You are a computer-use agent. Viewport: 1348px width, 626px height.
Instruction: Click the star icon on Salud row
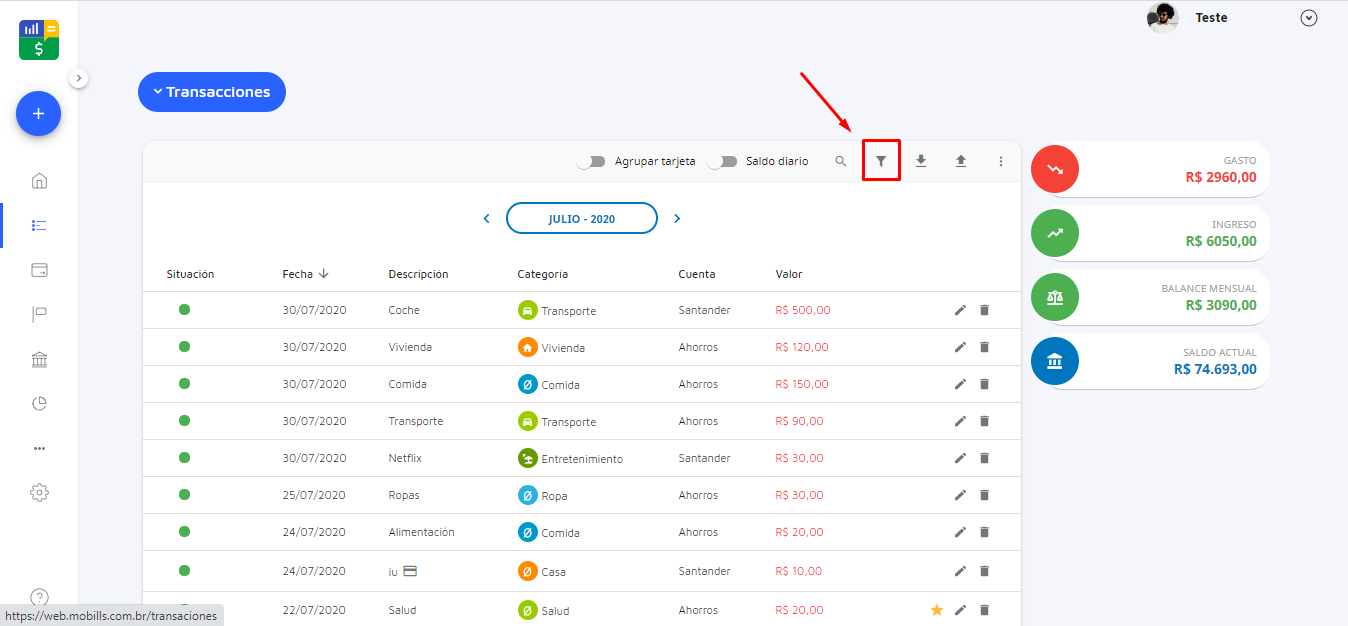(x=937, y=610)
